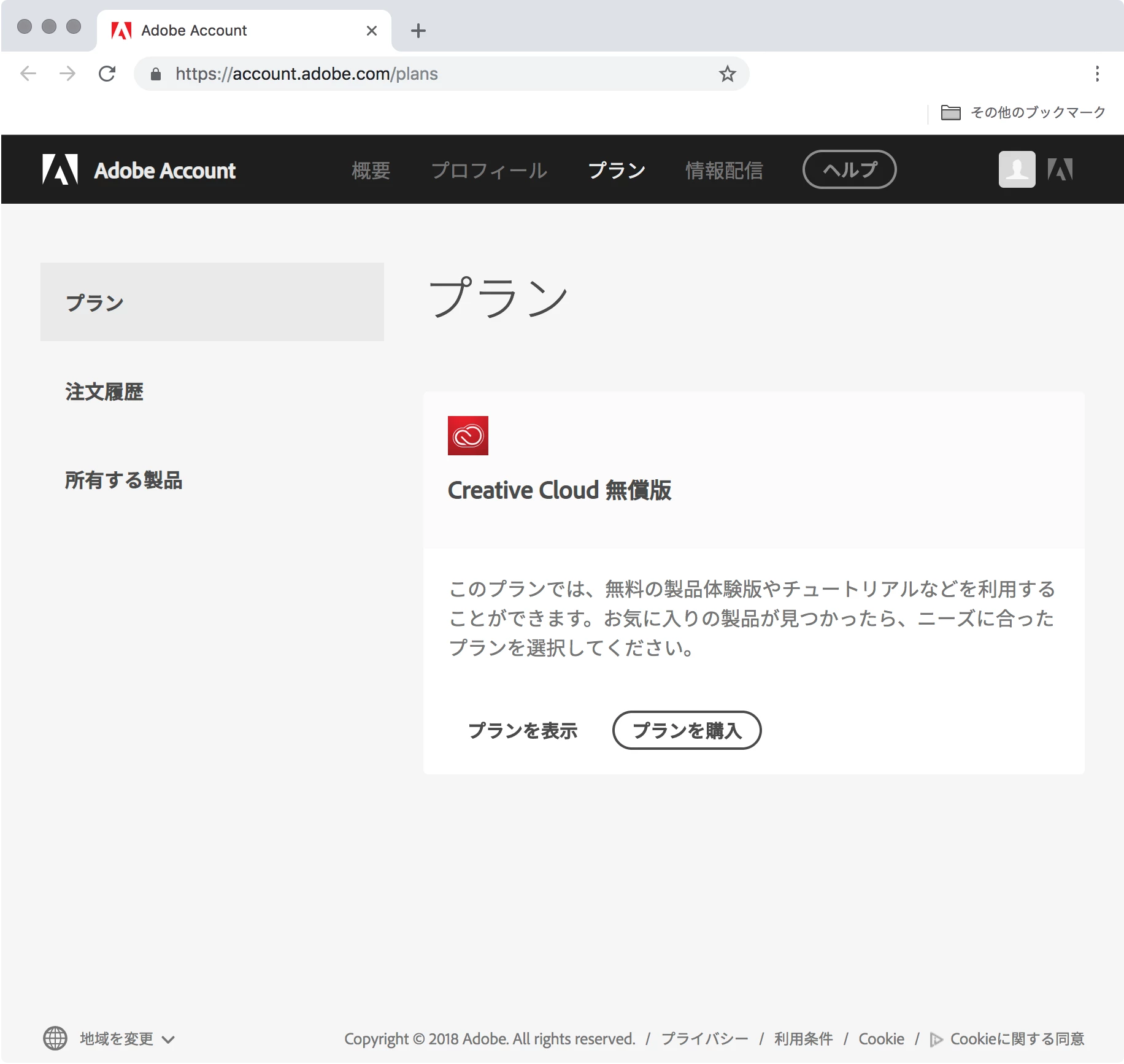Open the 情報配信 nav item

click(724, 170)
